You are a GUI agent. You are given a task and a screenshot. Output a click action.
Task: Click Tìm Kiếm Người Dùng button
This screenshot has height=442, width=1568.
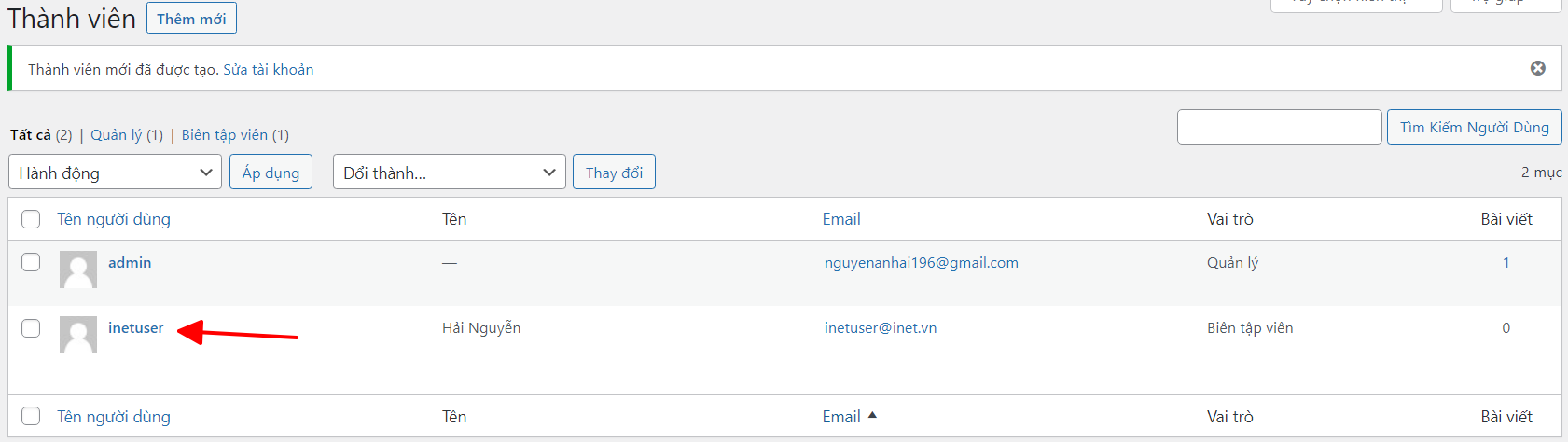[1475, 127]
